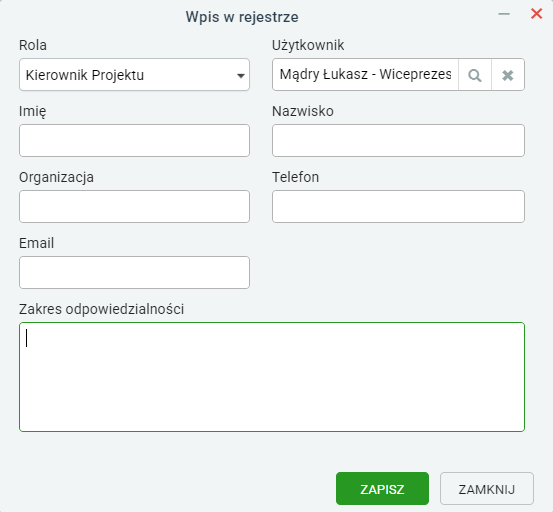Select the Email input box

pos(134,272)
